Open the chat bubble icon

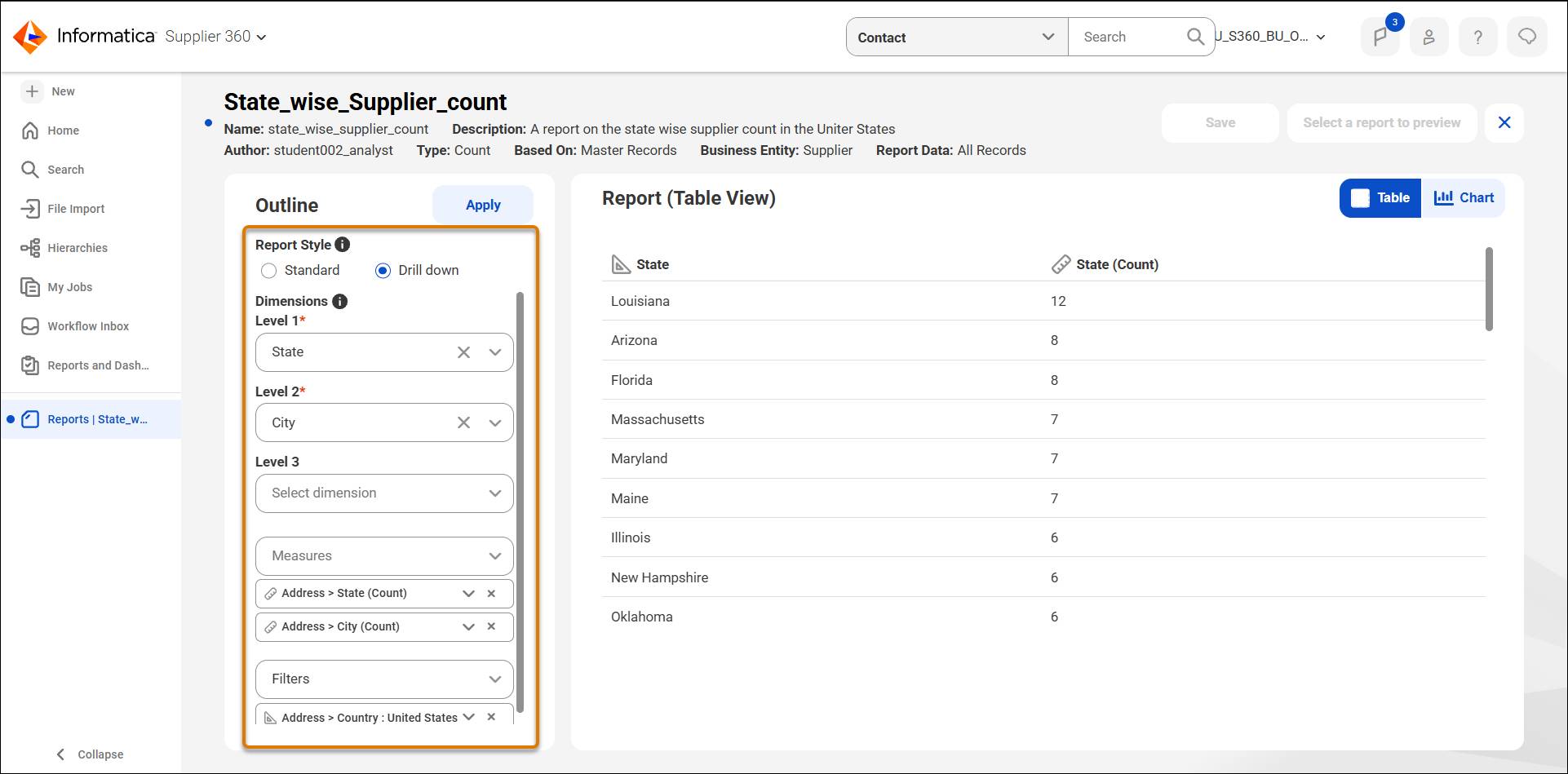pos(1526,37)
